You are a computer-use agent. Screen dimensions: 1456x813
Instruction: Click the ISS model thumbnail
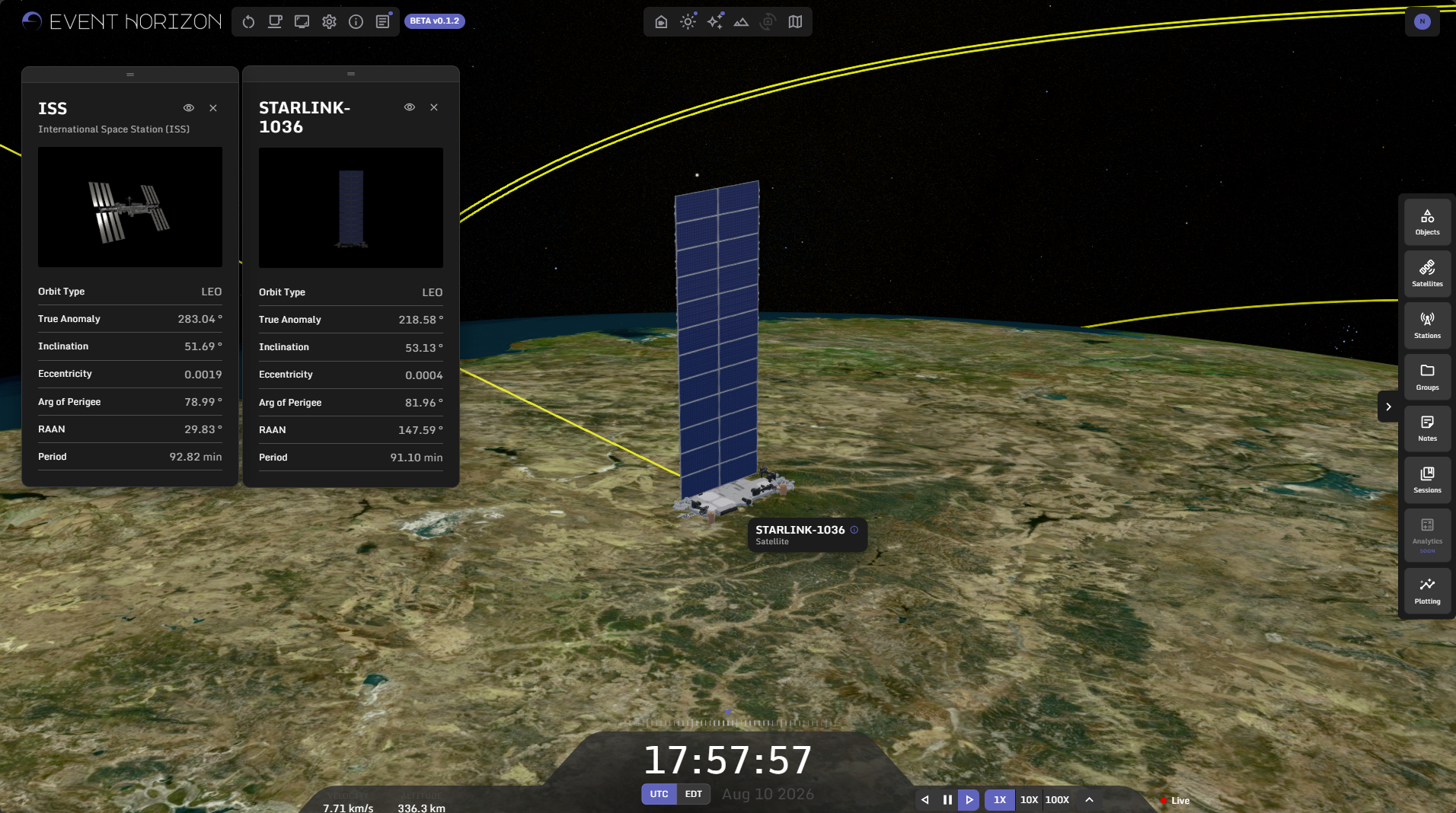pos(130,207)
